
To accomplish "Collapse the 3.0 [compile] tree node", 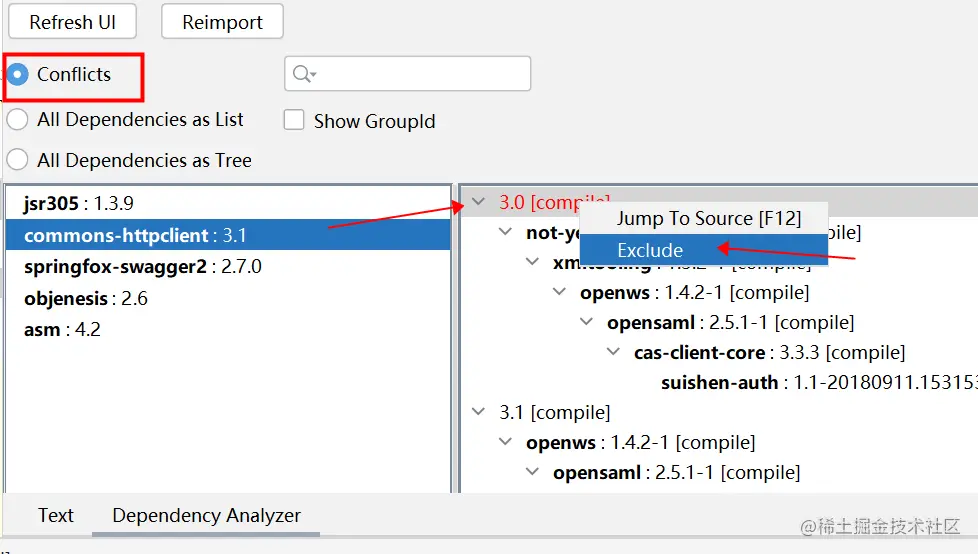I will point(478,202).
